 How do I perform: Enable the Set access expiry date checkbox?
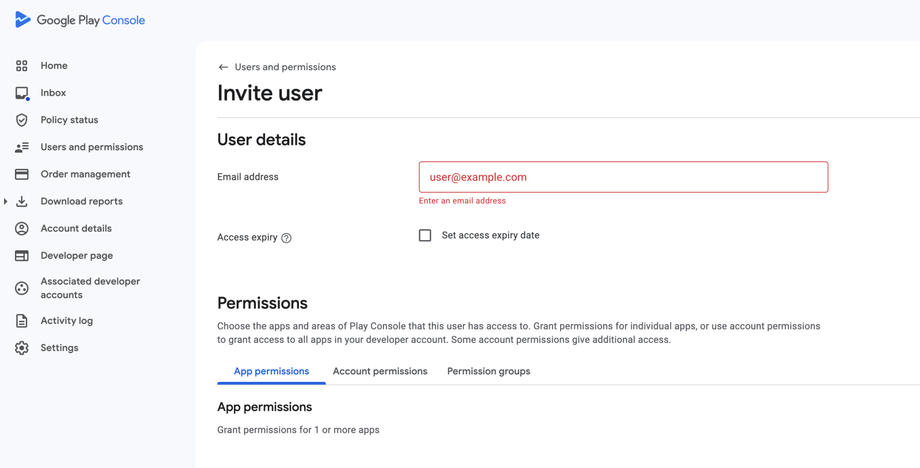coord(425,235)
